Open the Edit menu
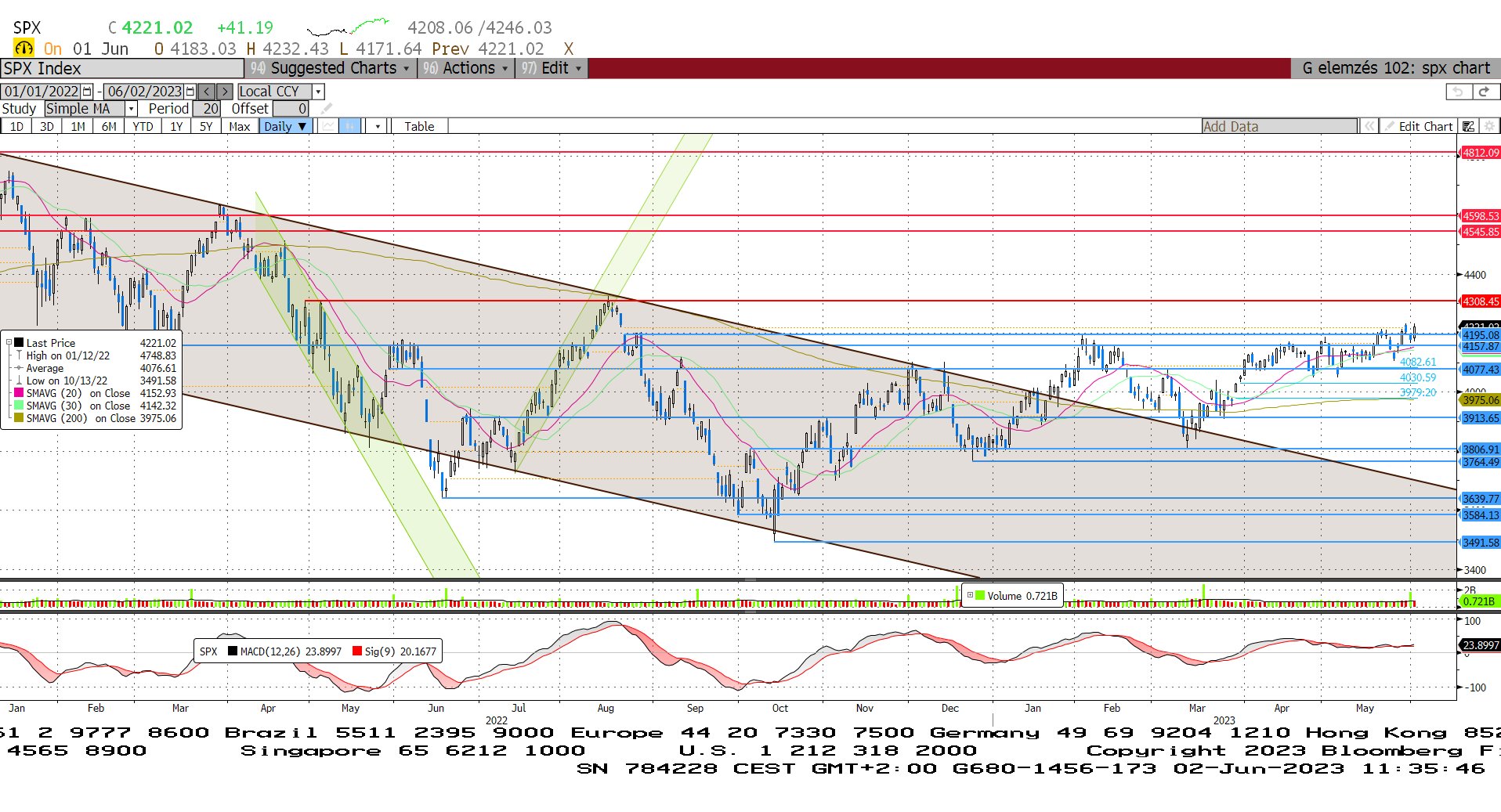 pos(552,68)
